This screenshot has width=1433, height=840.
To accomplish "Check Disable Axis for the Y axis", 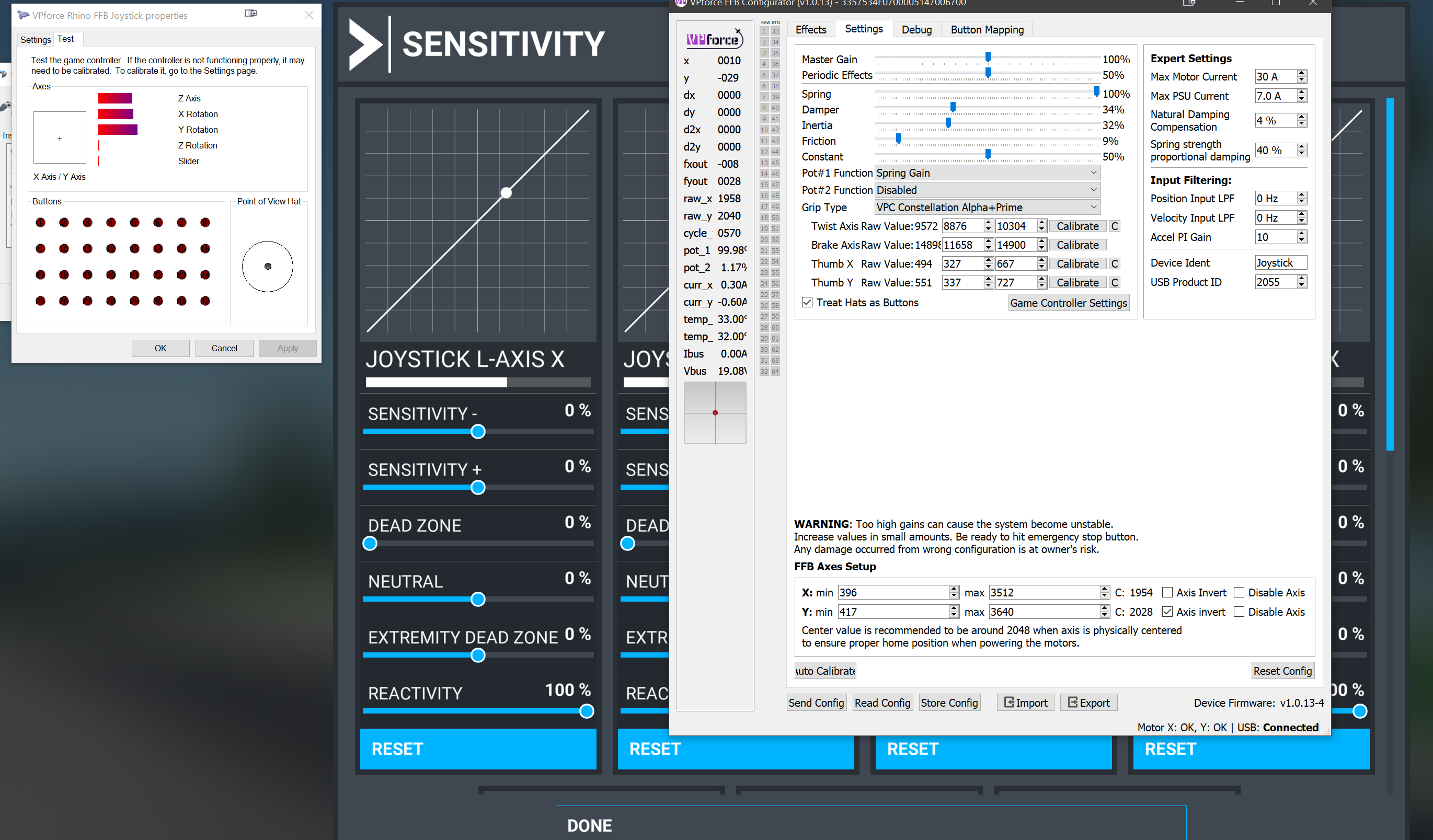I will pos(1239,612).
